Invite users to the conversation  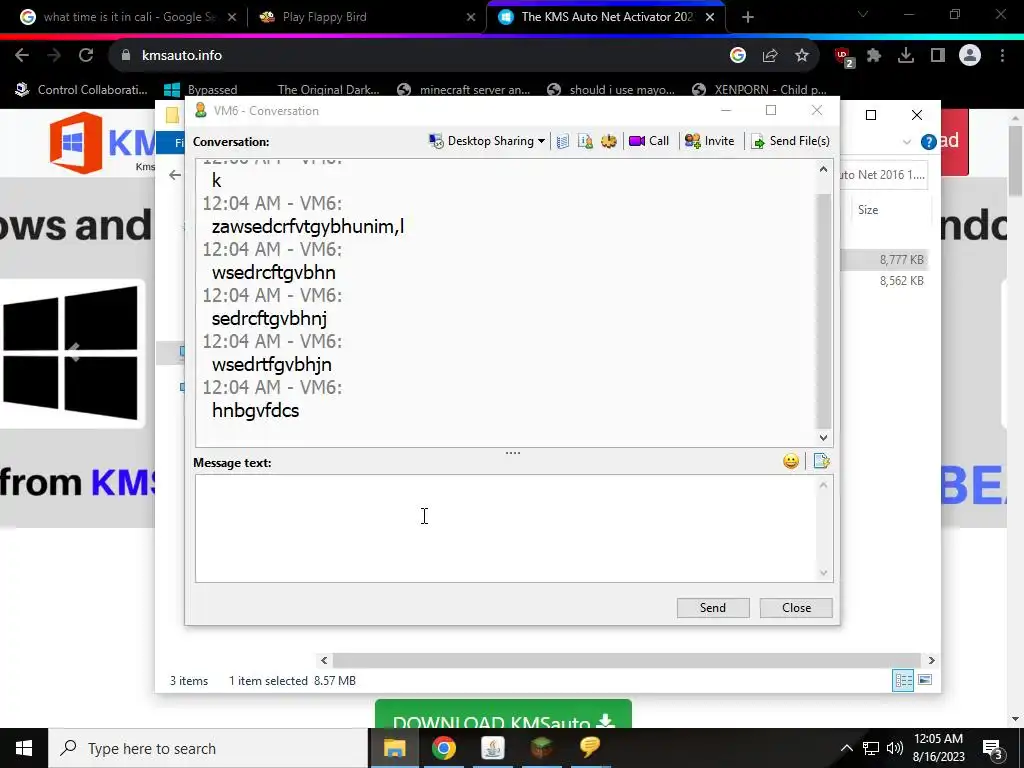(709, 141)
